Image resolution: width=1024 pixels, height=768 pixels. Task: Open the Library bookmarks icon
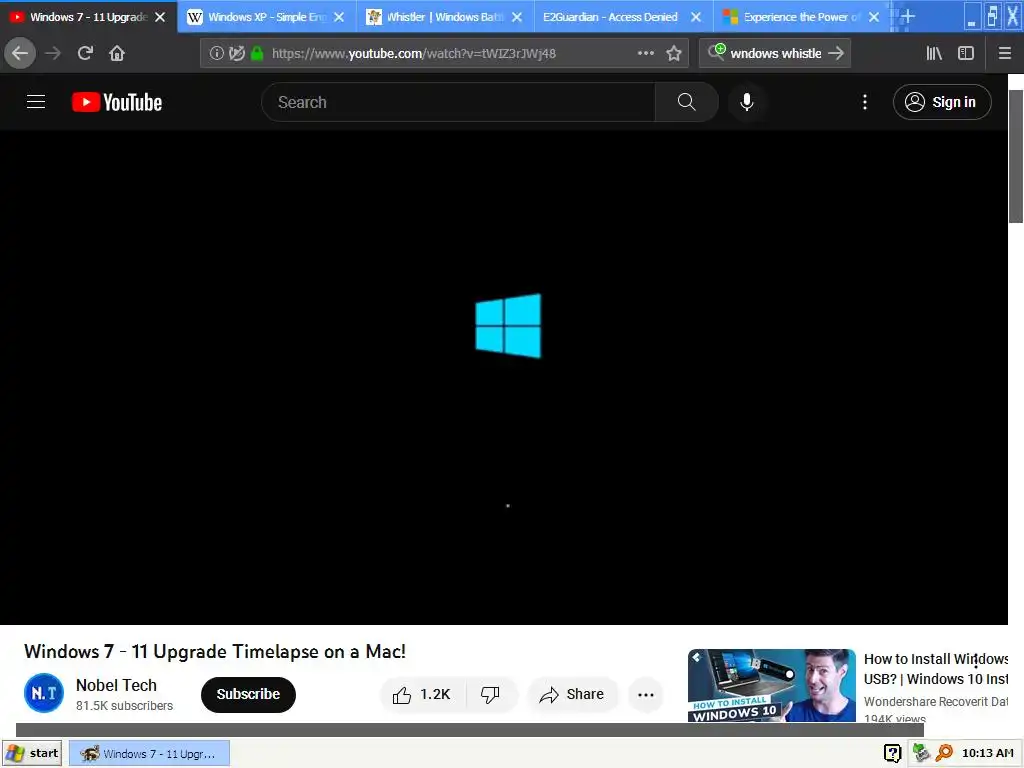934,53
